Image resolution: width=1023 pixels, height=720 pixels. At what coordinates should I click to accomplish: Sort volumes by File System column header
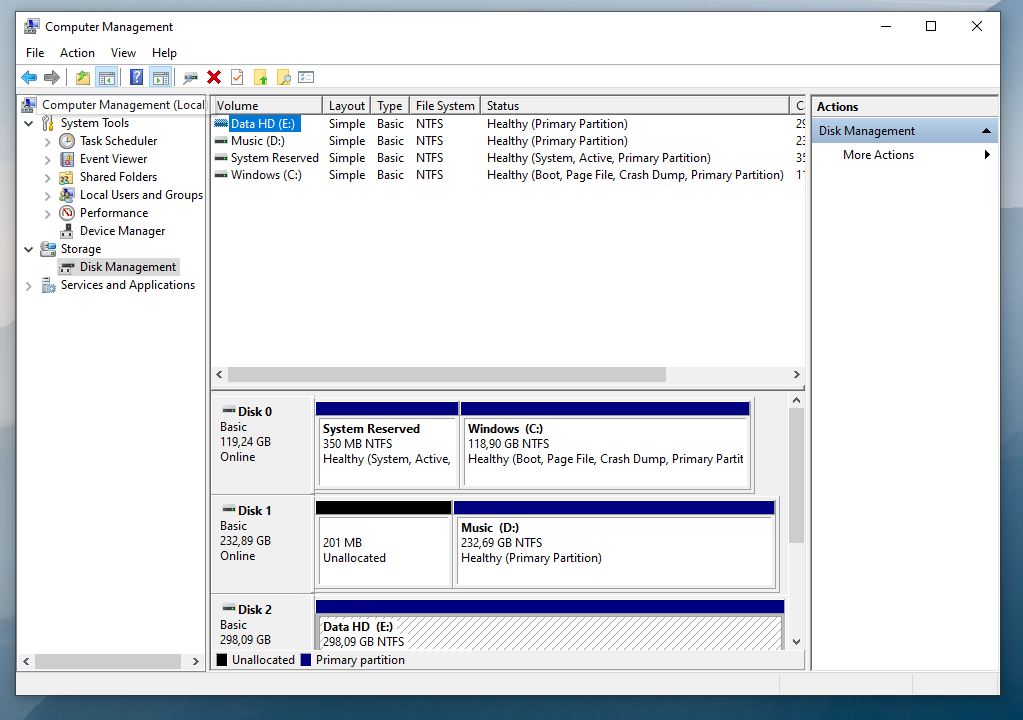[445, 106]
